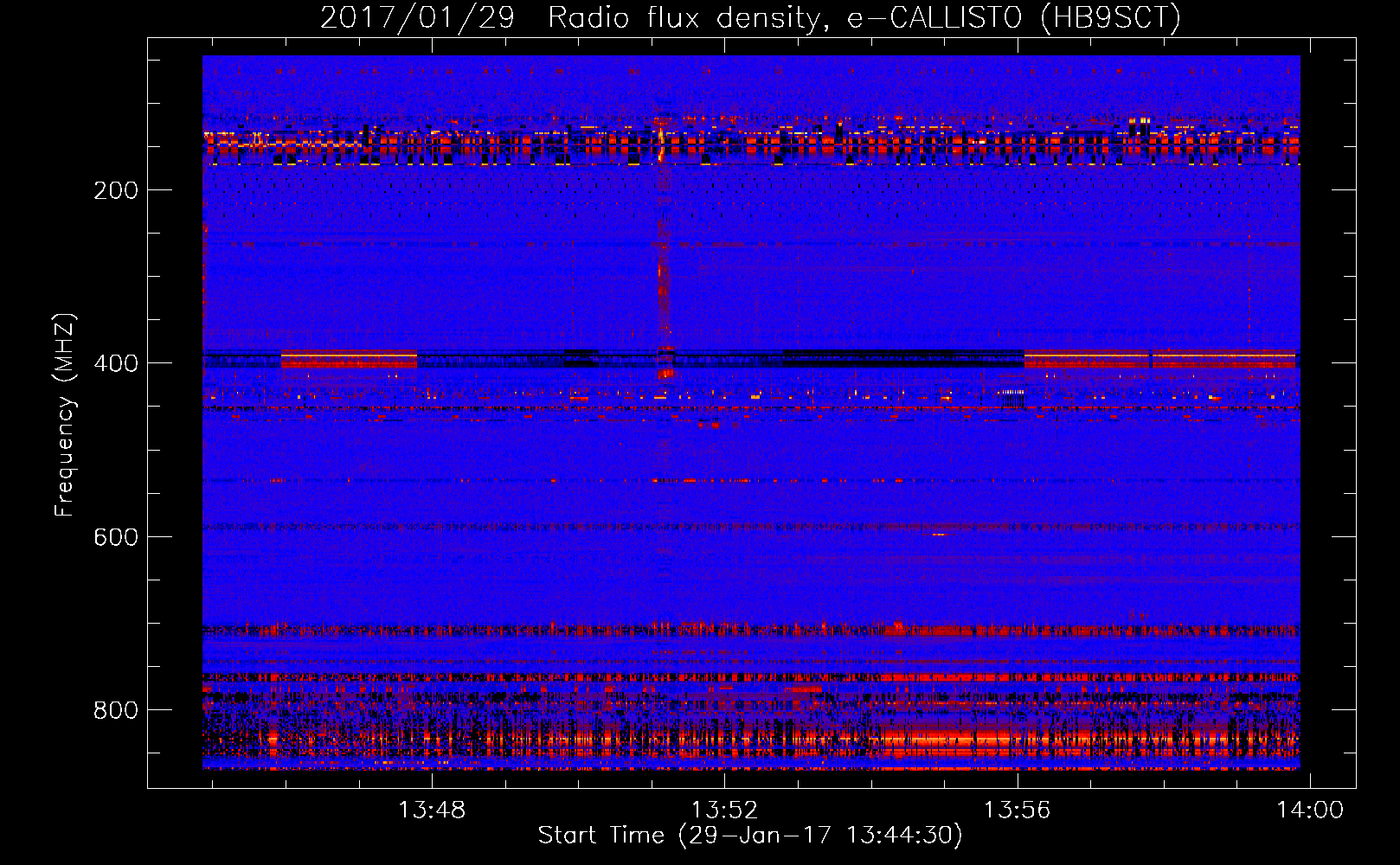
Task: Click the '13:56' time tick label
Action: pyautogui.click(x=1017, y=810)
